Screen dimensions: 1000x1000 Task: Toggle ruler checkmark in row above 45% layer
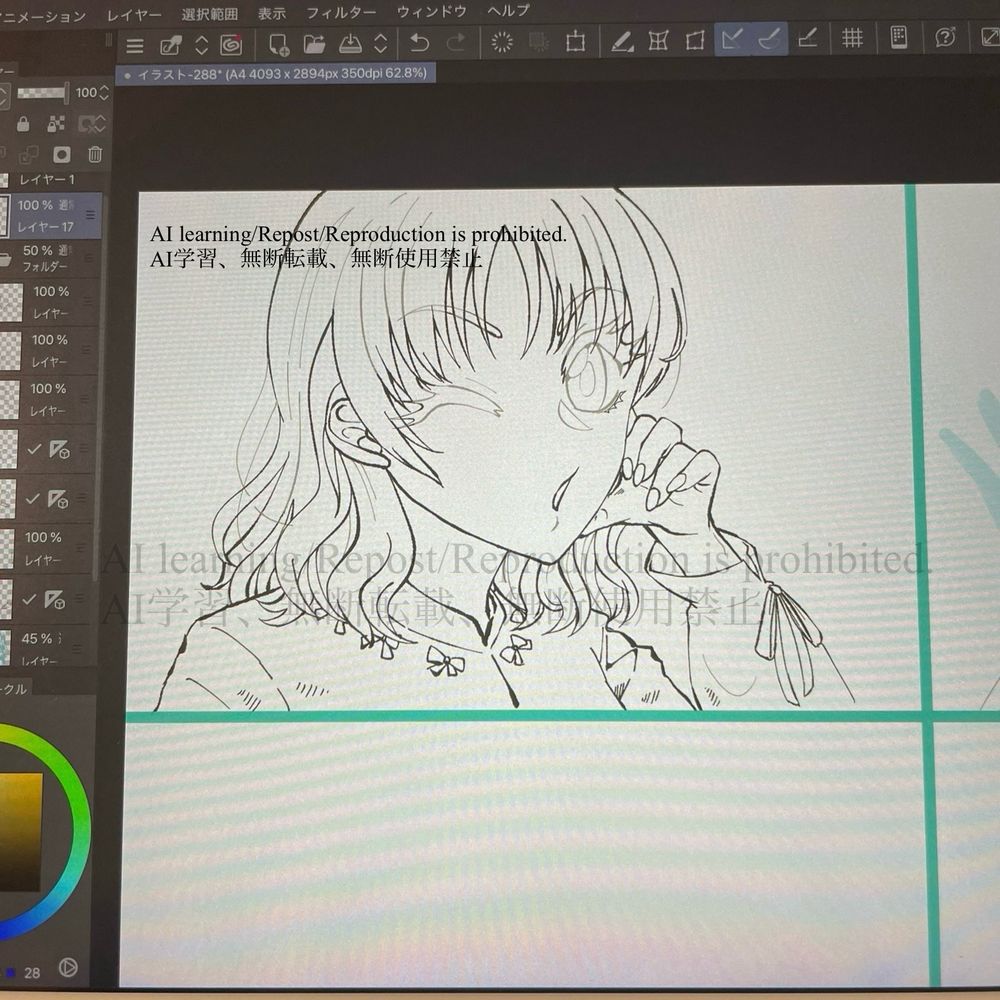click(x=29, y=599)
